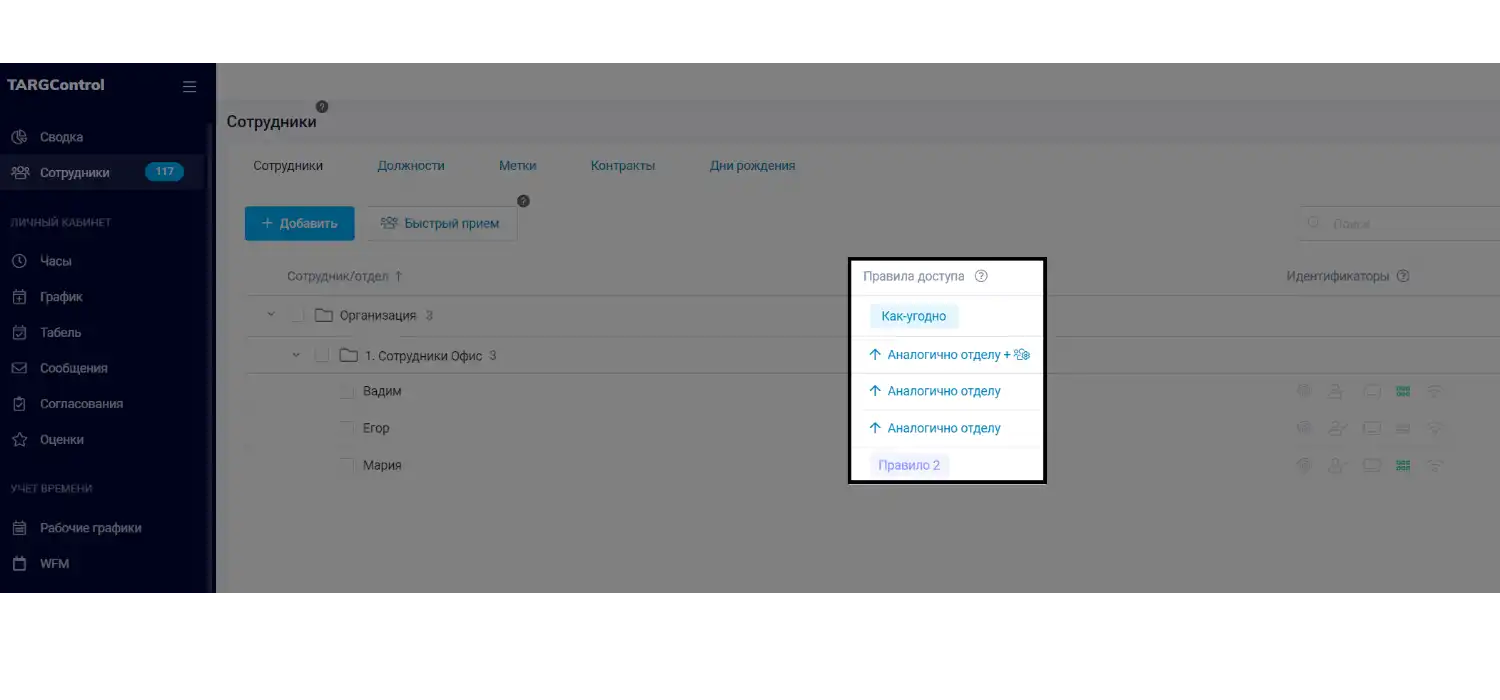Click the Оценки star icon
This screenshot has height=700, width=1500.
(x=19, y=439)
